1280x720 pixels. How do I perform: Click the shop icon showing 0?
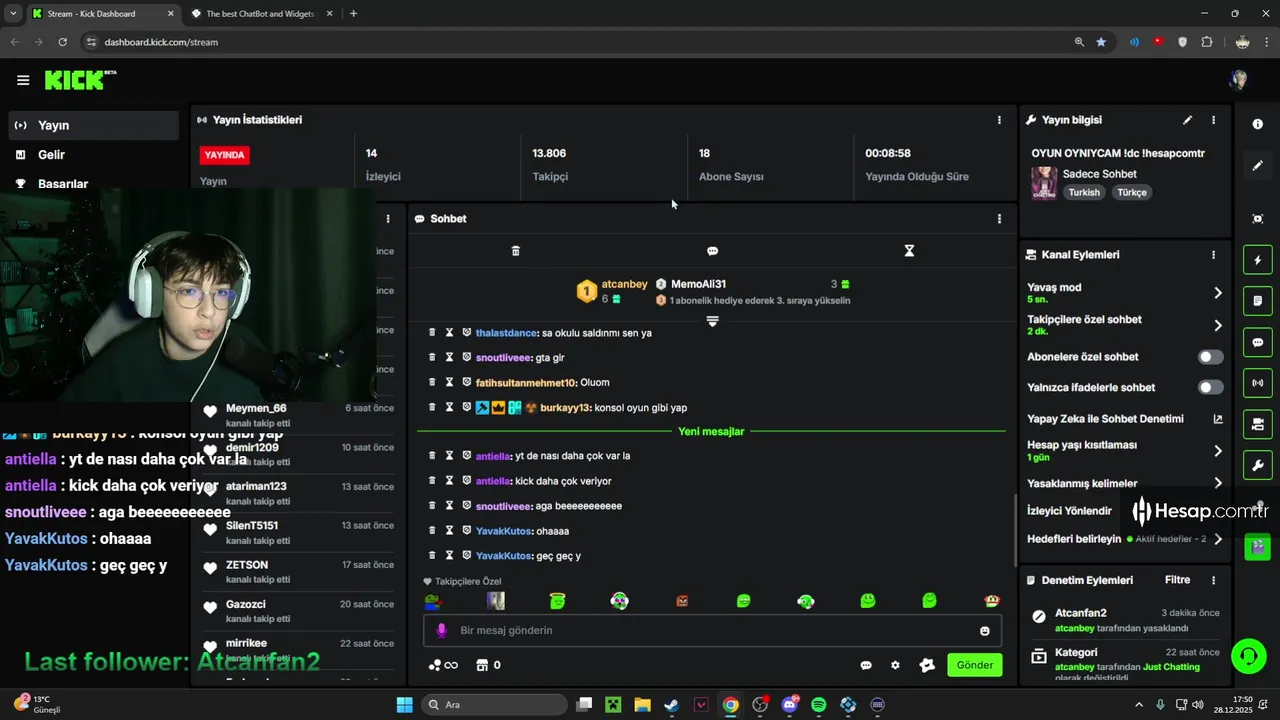point(488,665)
